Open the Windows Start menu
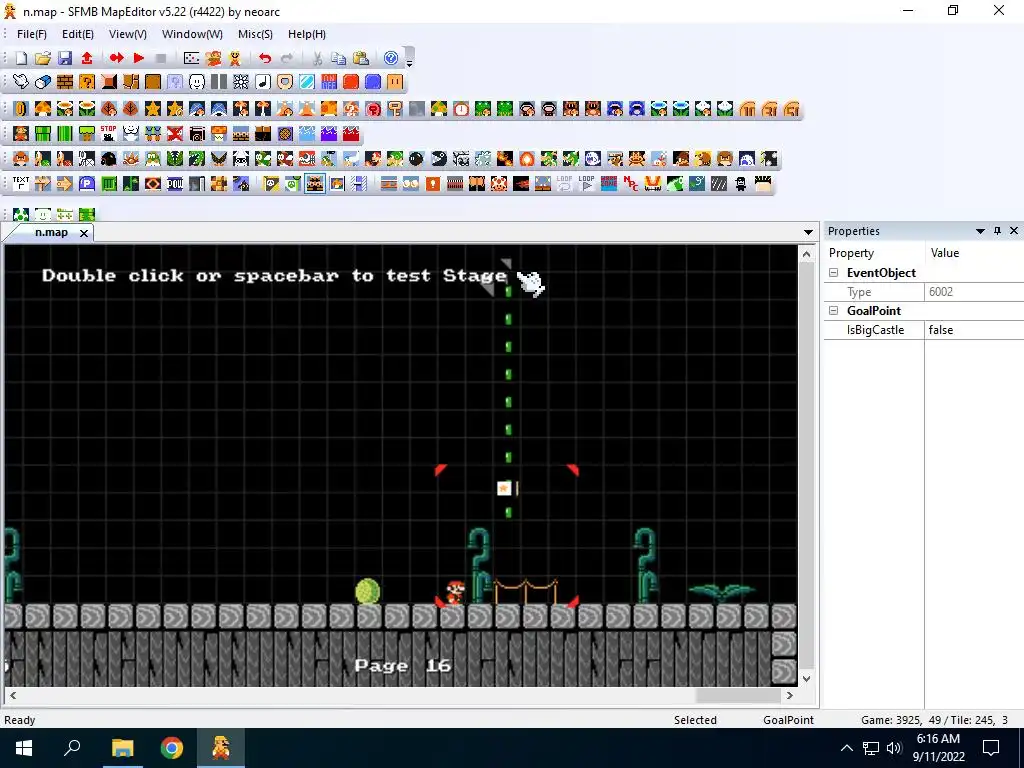This screenshot has width=1024, height=768. coord(24,748)
